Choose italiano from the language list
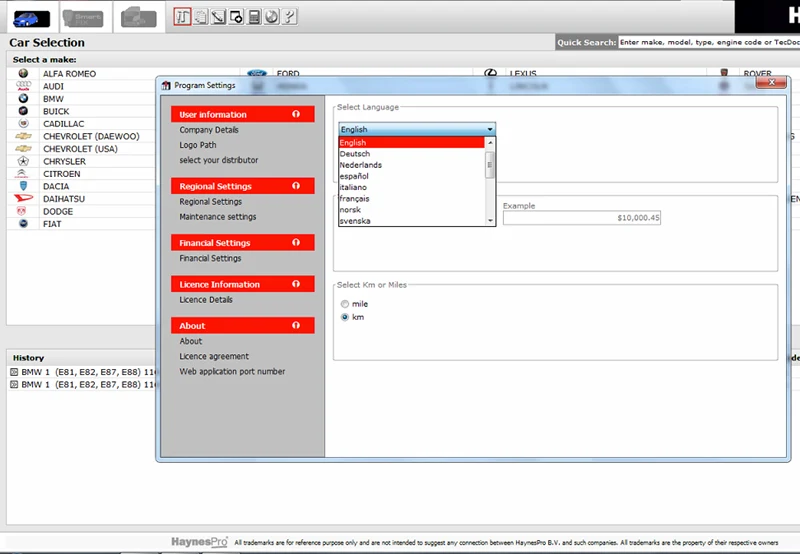The height and width of the screenshot is (554, 800). point(411,187)
